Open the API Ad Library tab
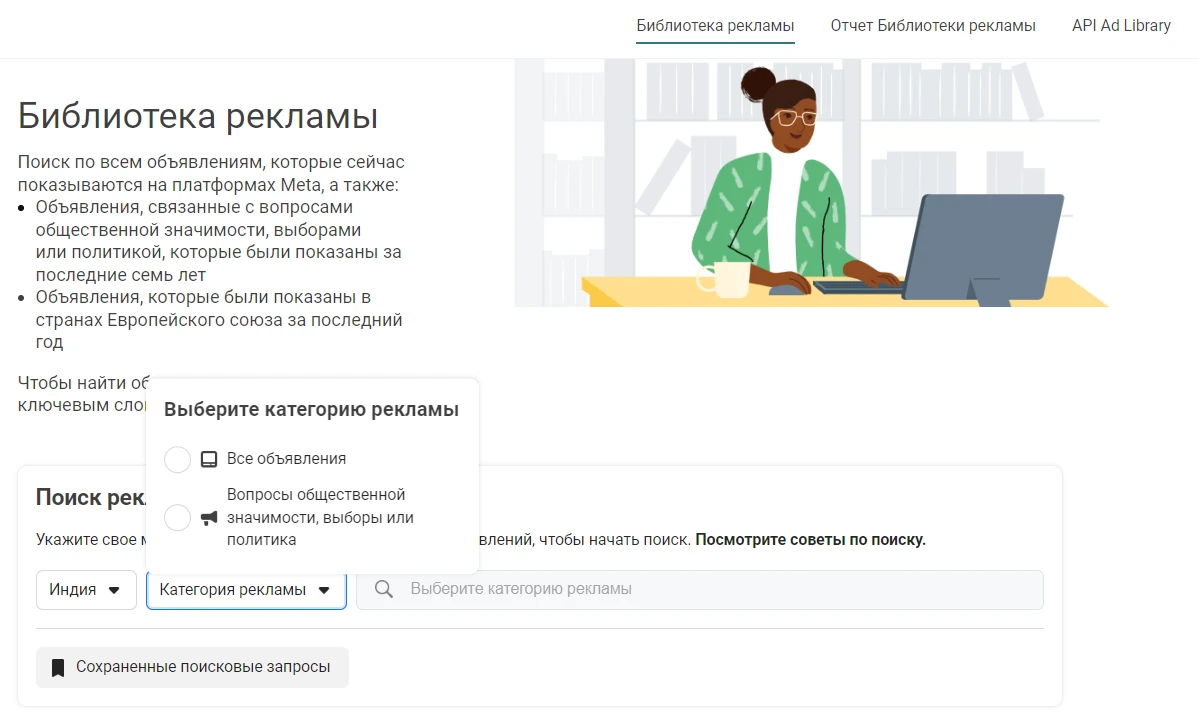The image size is (1199, 713). coord(1121,26)
